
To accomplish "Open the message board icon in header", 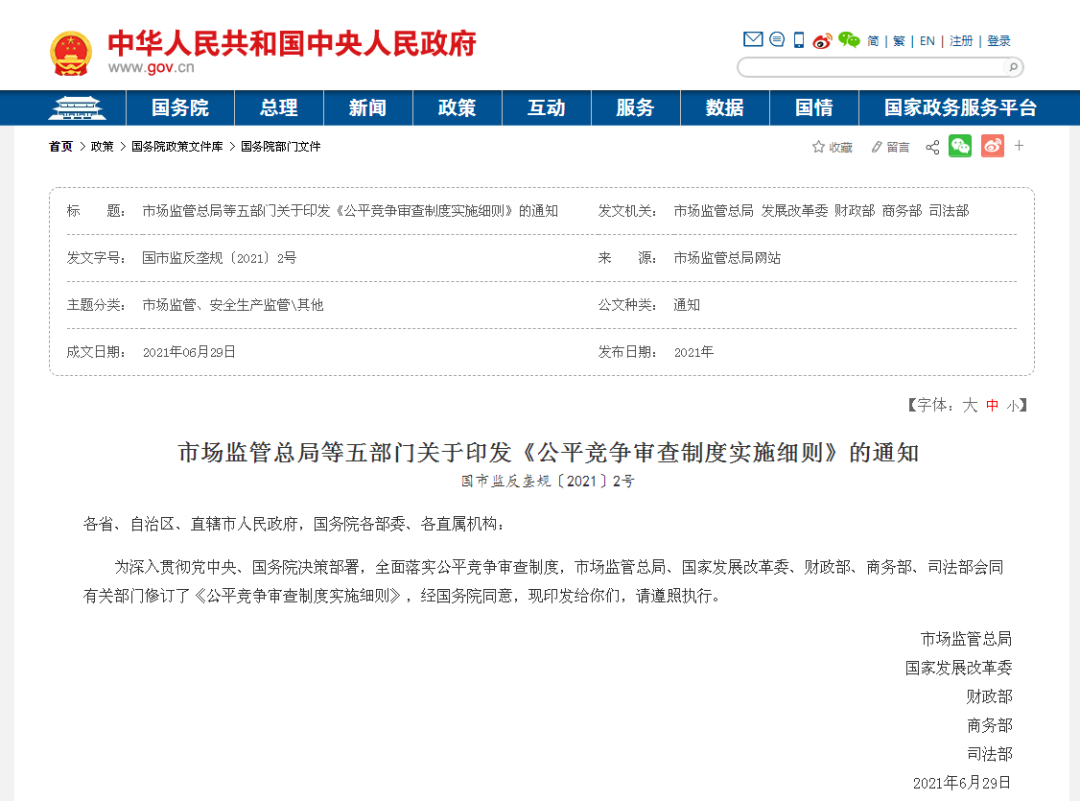I will [776, 40].
